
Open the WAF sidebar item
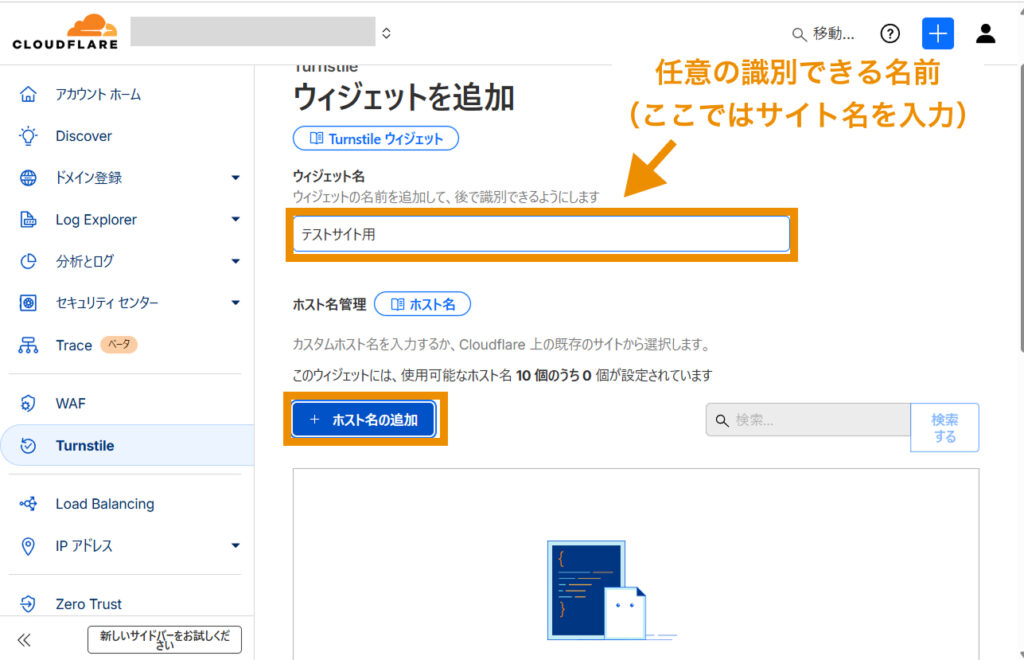[x=70, y=404]
